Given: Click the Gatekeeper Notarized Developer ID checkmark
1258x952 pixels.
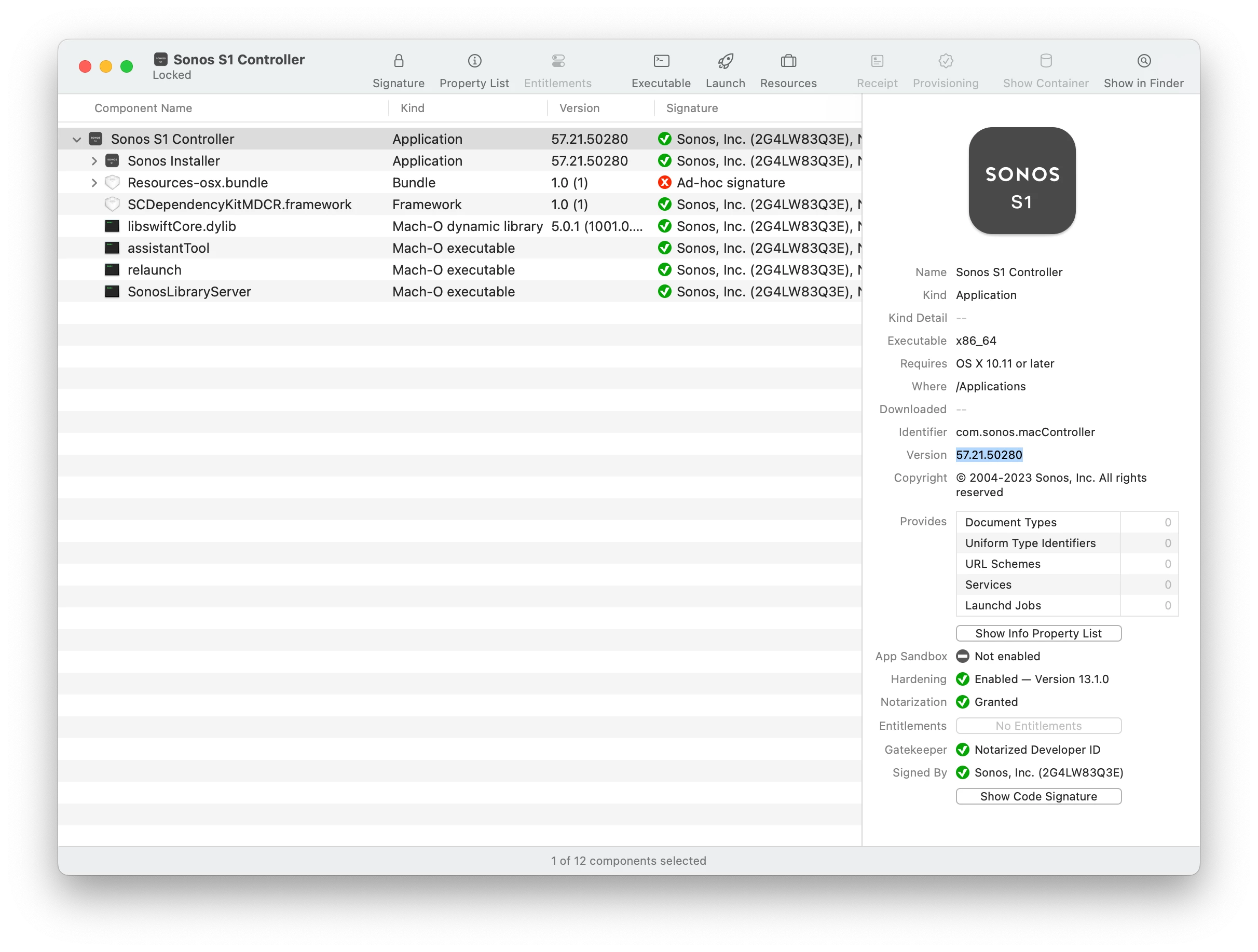Looking at the screenshot, I should coord(962,750).
